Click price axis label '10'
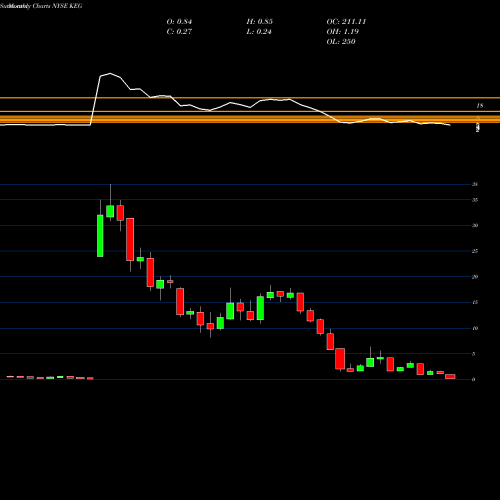This screenshot has height=500, width=500. click(475, 328)
